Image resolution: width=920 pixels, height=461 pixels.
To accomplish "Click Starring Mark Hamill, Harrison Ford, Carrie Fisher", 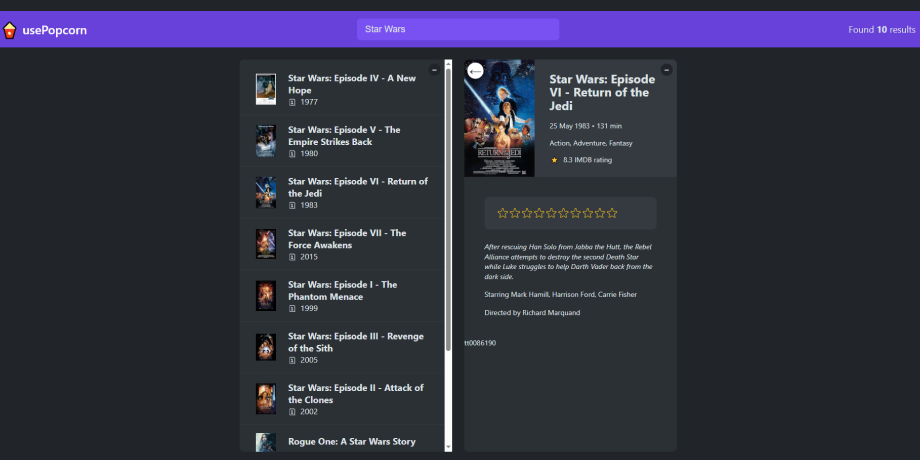I will pos(560,294).
